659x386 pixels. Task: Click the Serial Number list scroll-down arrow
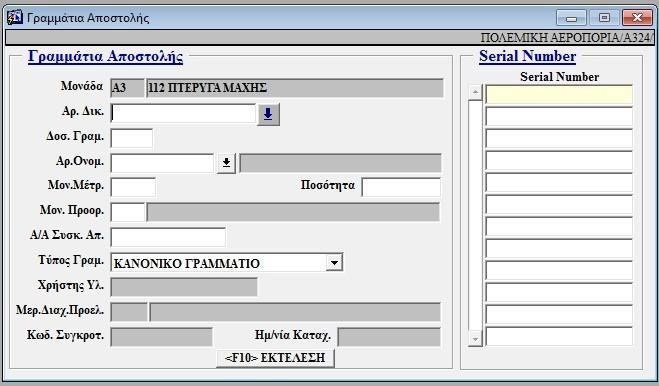click(x=475, y=338)
